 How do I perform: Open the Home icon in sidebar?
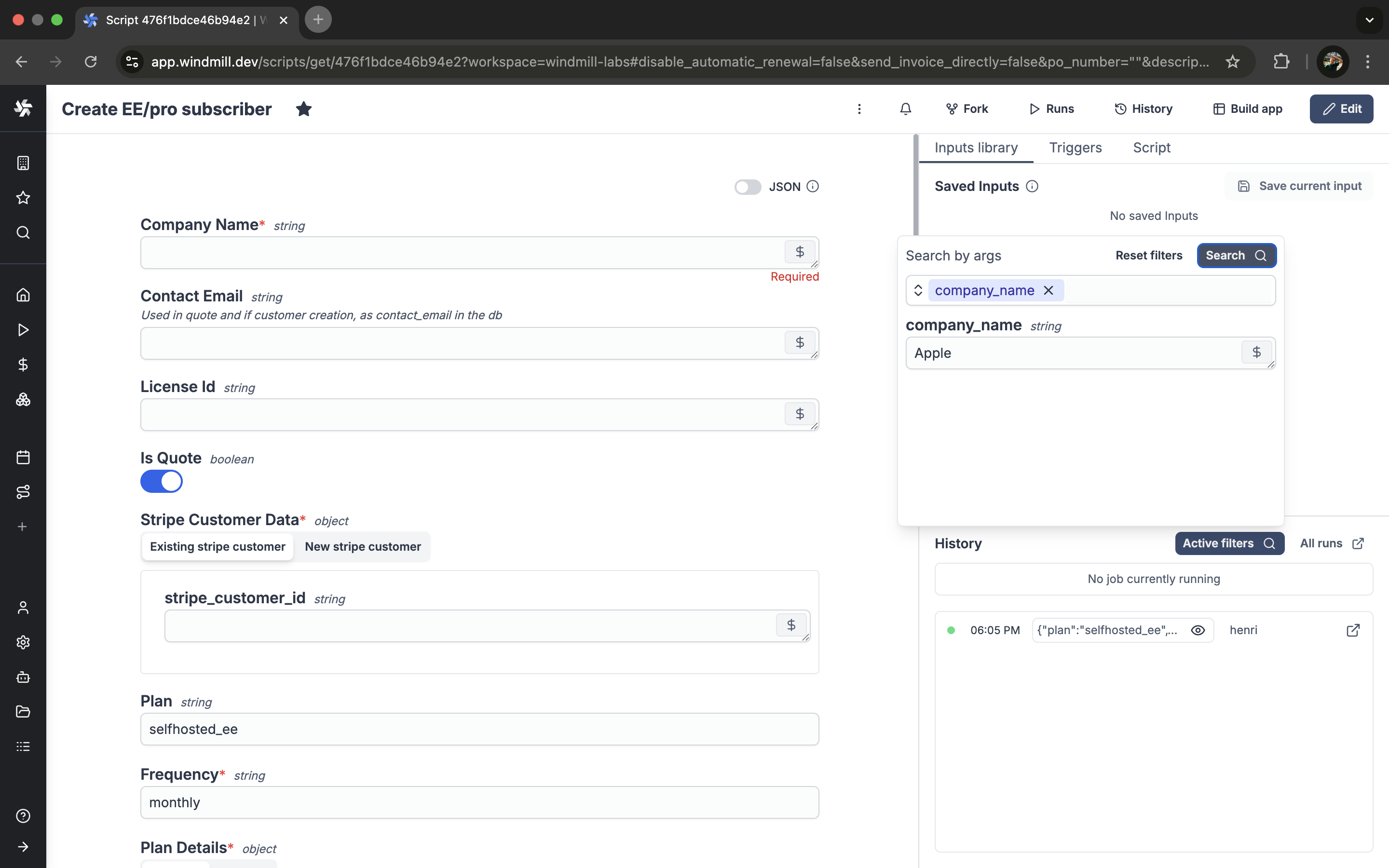pos(23,295)
